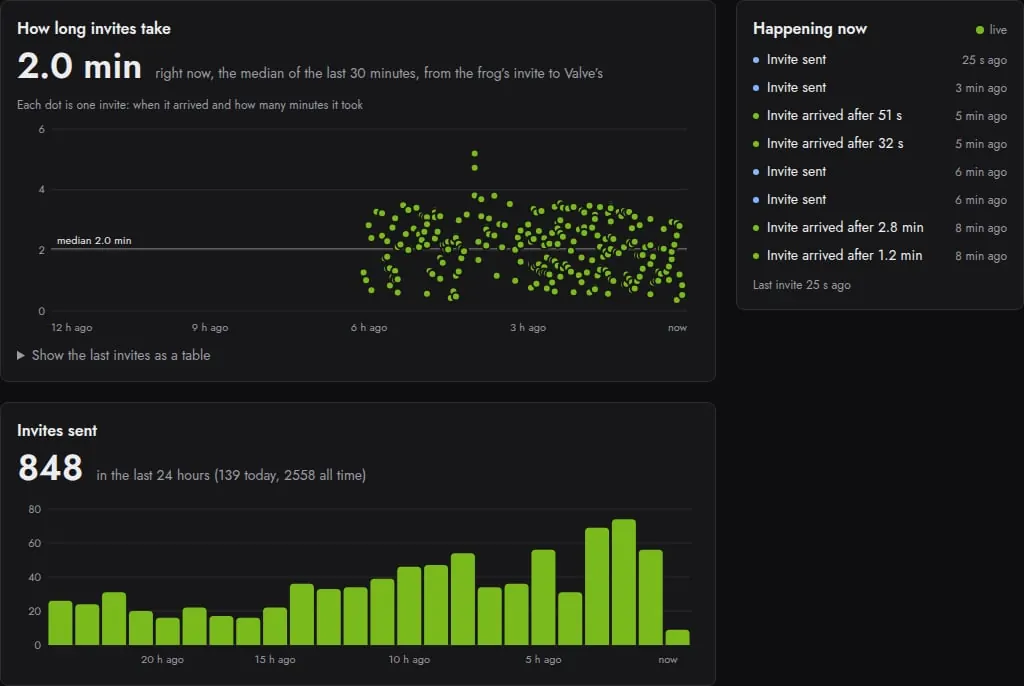
Task: Click the first bar of the Invites sent chart
Action: [60, 623]
